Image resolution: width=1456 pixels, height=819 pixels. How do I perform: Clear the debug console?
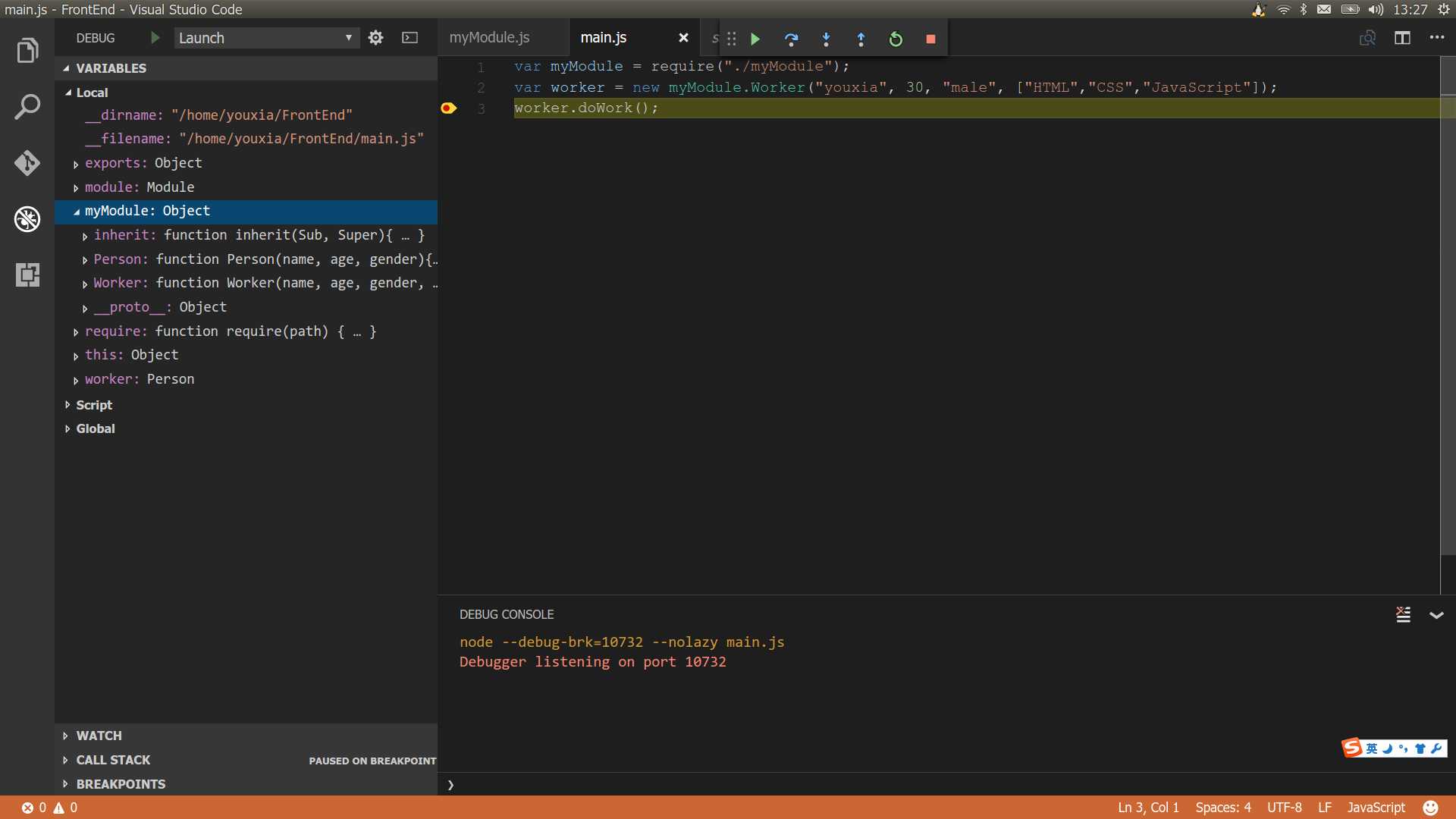(1404, 614)
